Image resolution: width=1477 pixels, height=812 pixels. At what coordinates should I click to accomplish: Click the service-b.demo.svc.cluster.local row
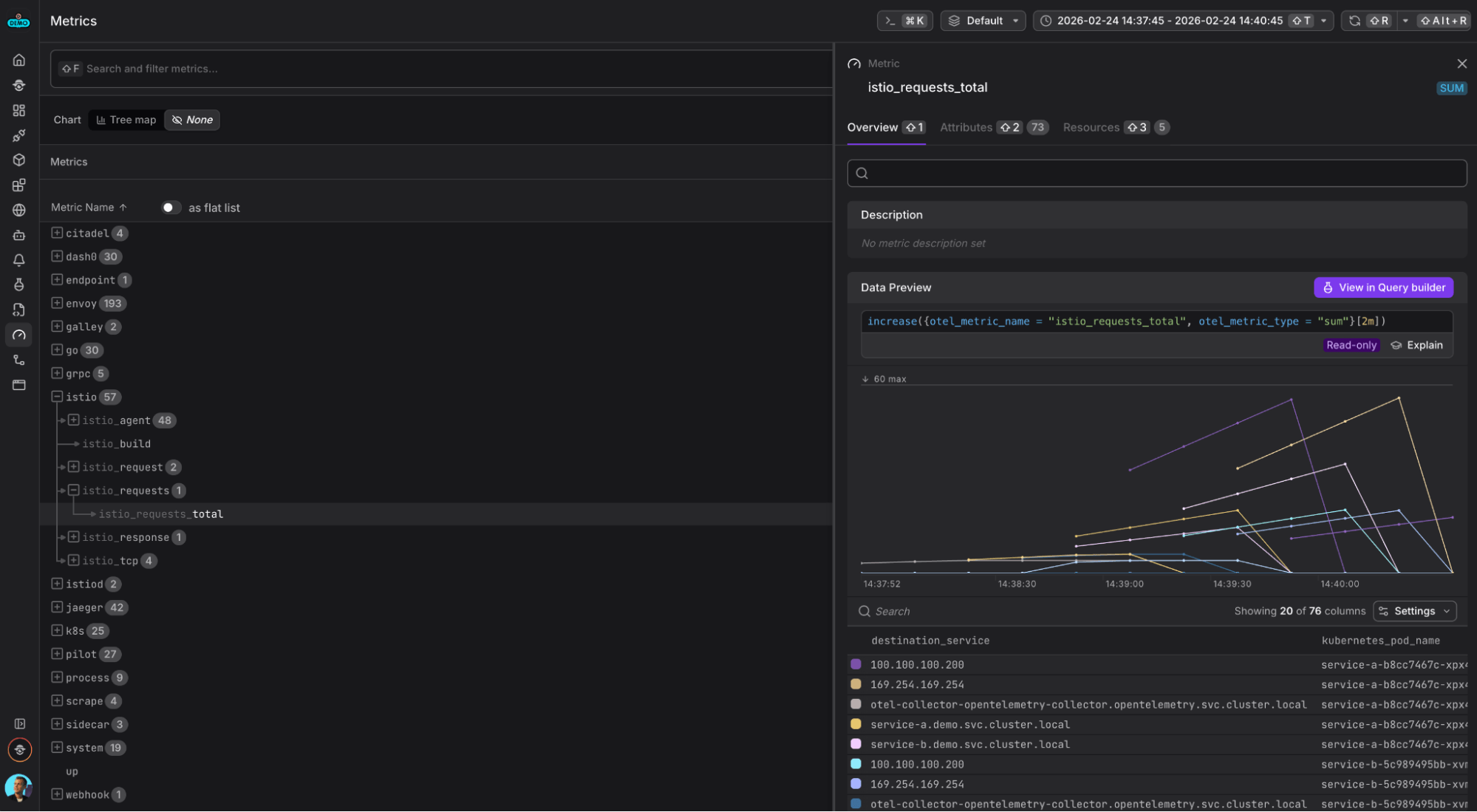tap(1156, 744)
